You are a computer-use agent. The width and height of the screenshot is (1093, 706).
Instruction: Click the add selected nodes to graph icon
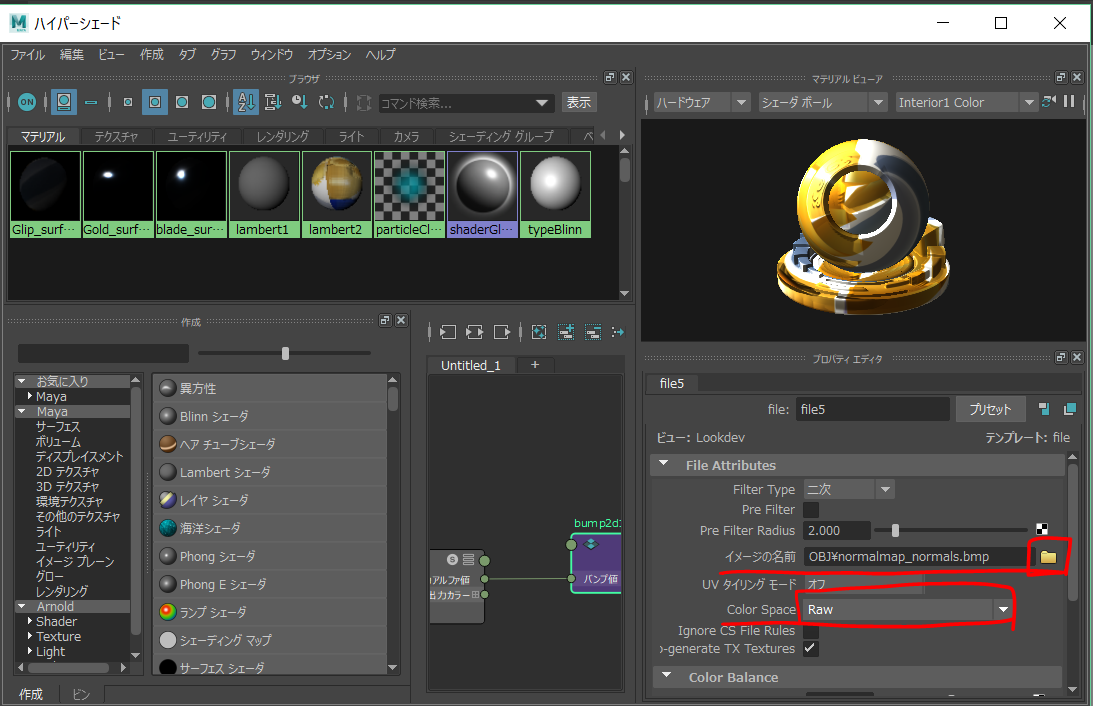566,332
